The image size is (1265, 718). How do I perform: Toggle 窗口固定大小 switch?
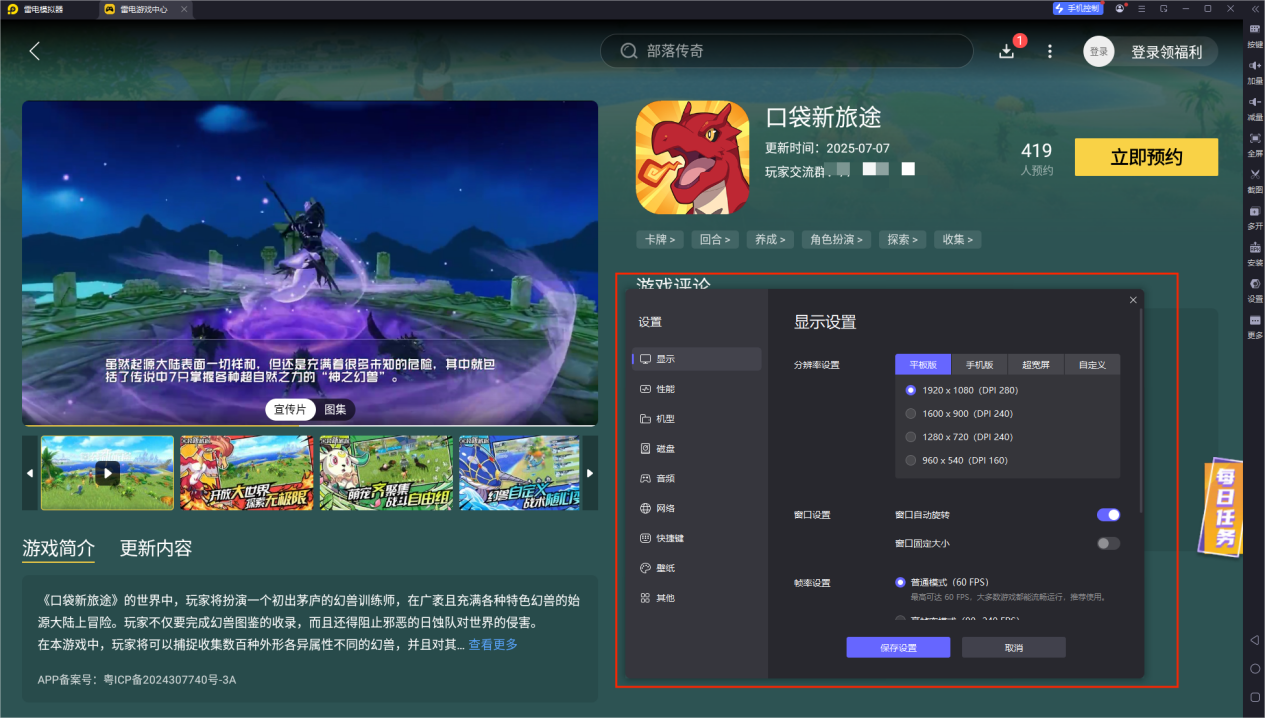coord(1108,544)
